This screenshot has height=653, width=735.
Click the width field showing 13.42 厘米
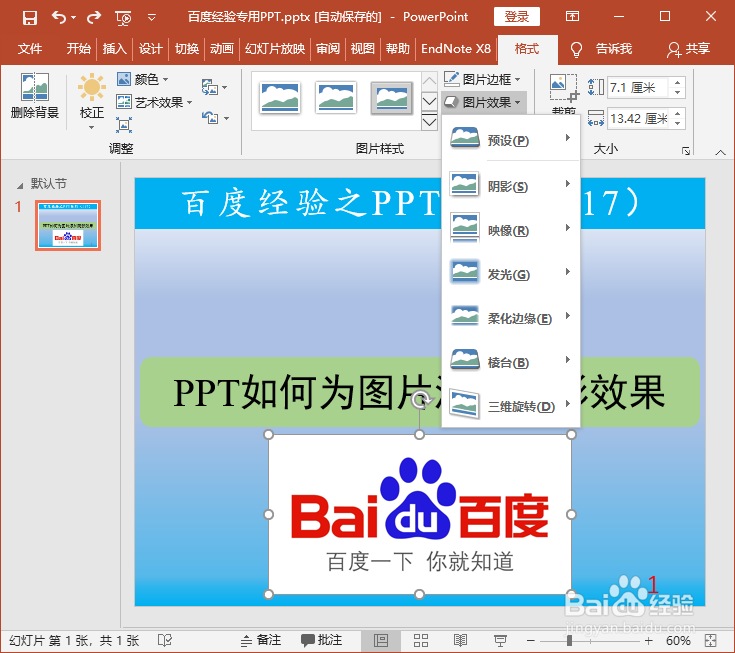[x=638, y=119]
